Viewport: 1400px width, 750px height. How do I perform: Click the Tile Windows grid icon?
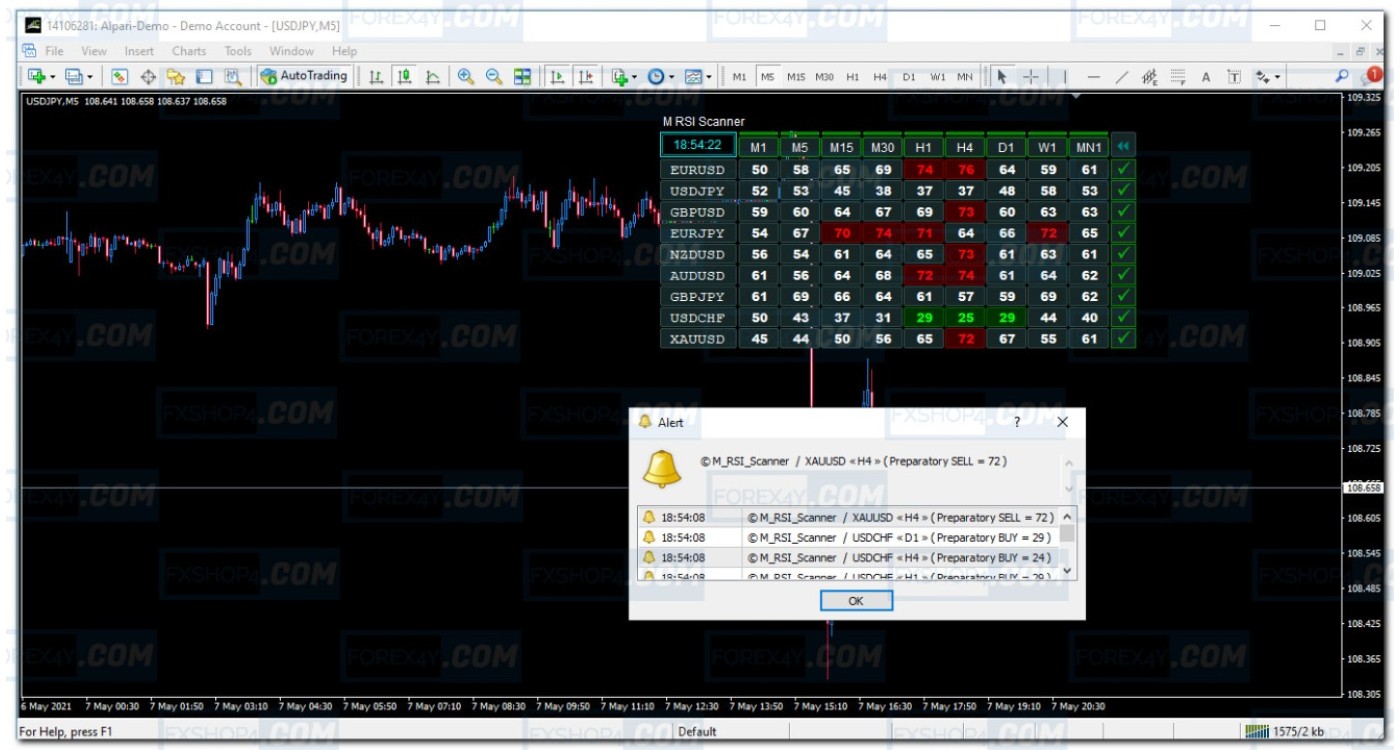(x=522, y=77)
